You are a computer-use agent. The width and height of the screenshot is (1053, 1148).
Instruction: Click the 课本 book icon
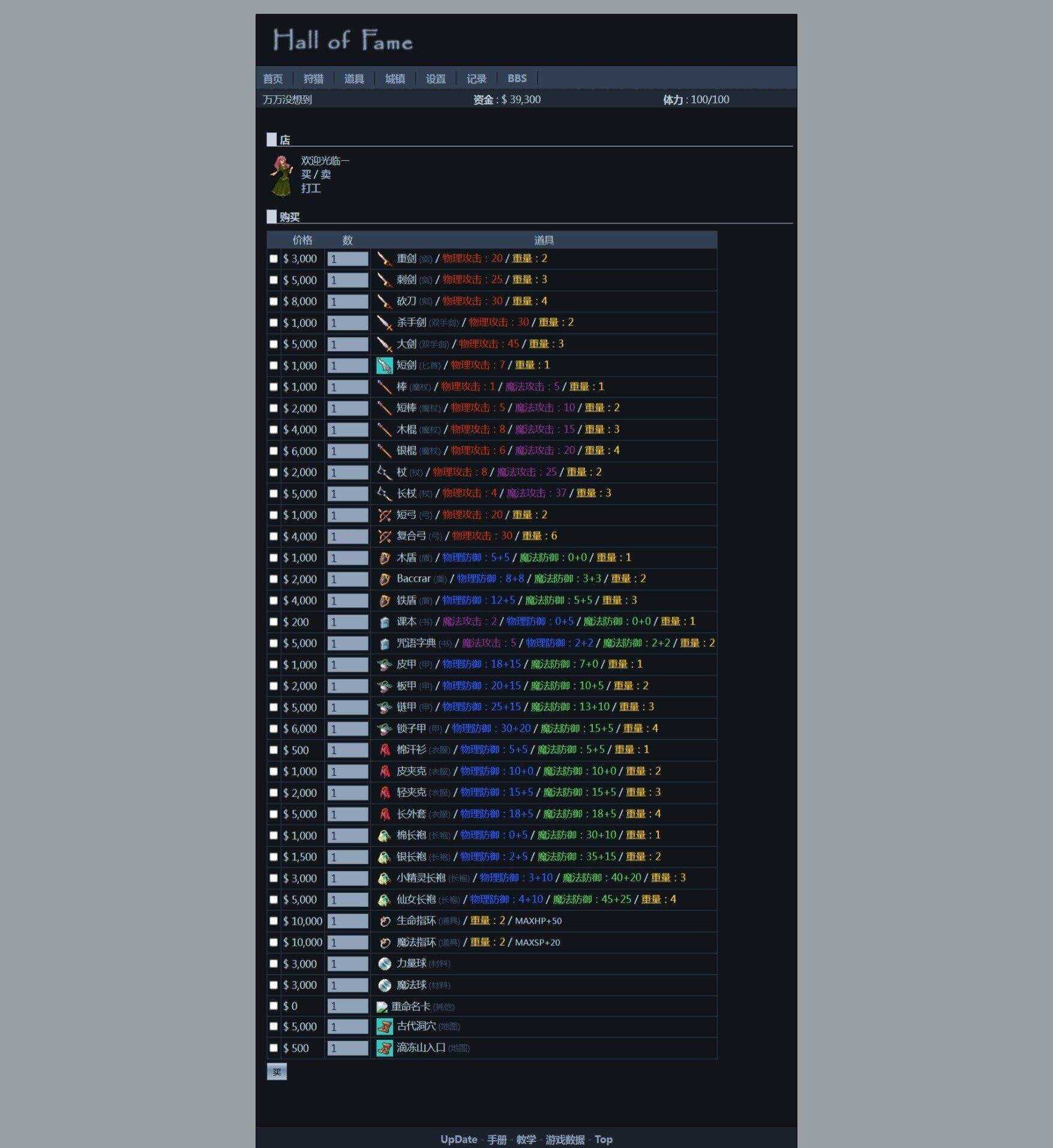(x=384, y=622)
